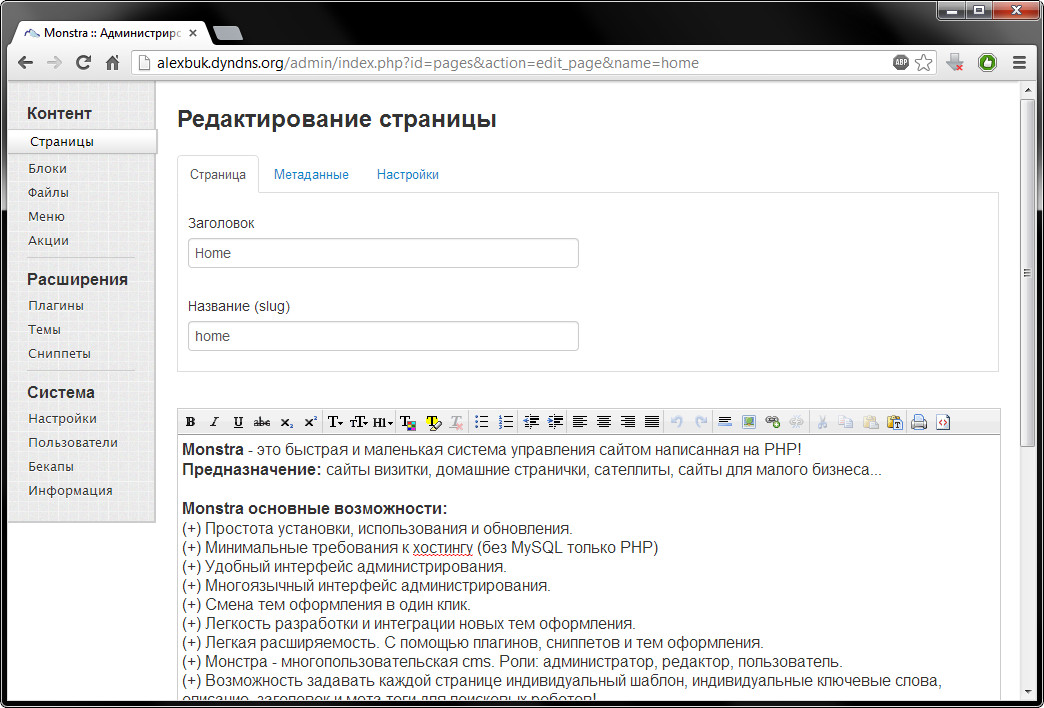Open Плагины in the sidebar
This screenshot has width=1044, height=708.
coord(56,305)
